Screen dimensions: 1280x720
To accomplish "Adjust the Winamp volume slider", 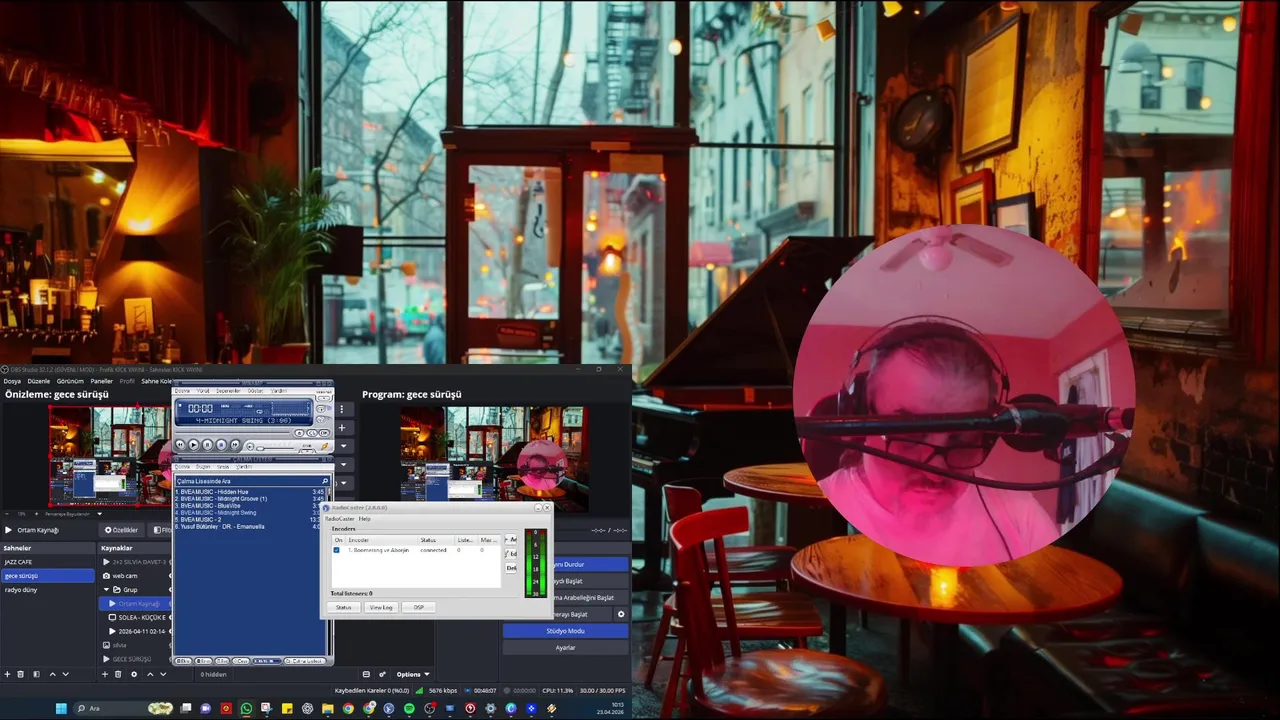I will coord(275,449).
